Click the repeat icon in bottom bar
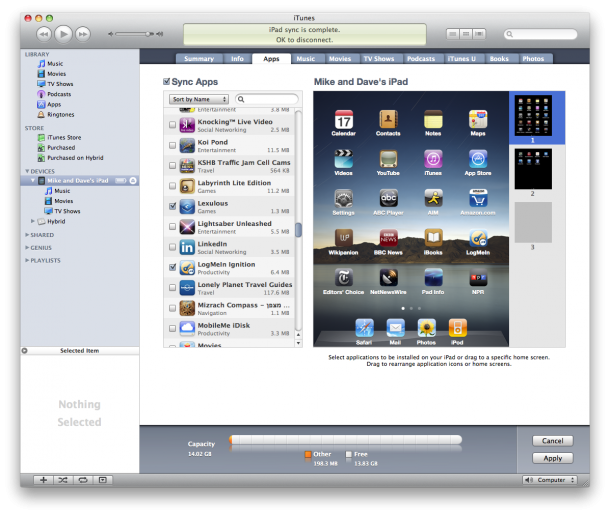The image size is (610, 515). coord(83,480)
